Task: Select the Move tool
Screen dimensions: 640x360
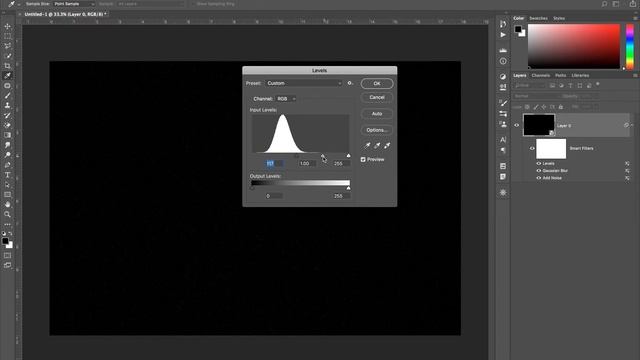Action: coord(7,27)
